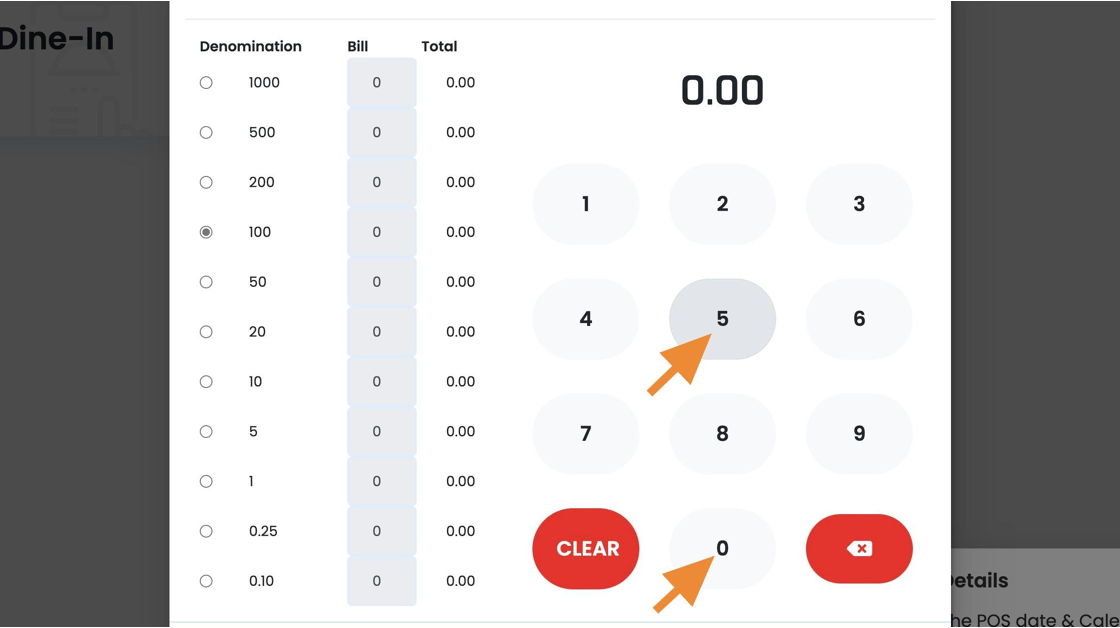Image resolution: width=1120 pixels, height=628 pixels.
Task: Select the 1000 denomination radio button
Action: click(206, 83)
